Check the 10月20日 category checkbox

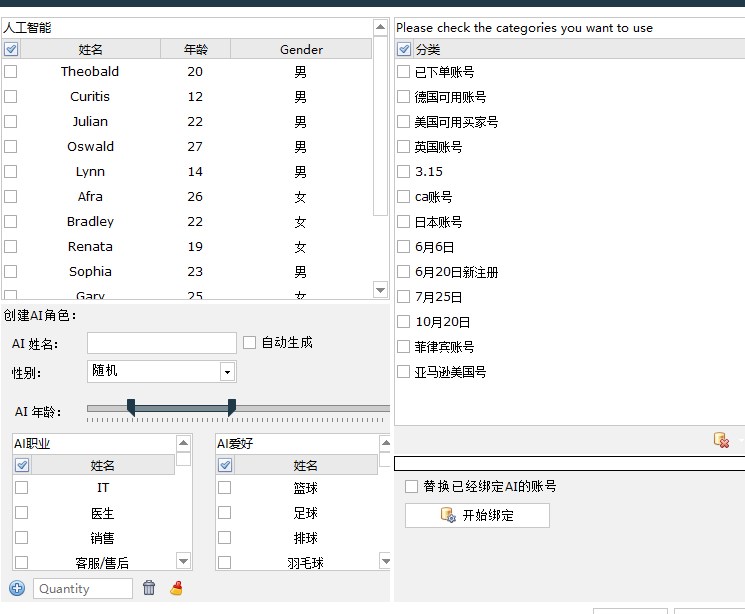[403, 322]
